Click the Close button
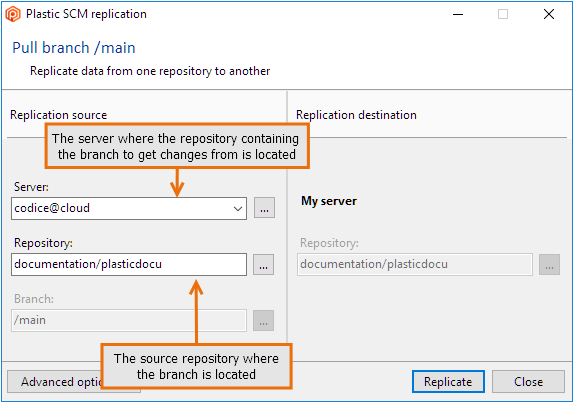This screenshot has height=403, width=574. pos(528,382)
